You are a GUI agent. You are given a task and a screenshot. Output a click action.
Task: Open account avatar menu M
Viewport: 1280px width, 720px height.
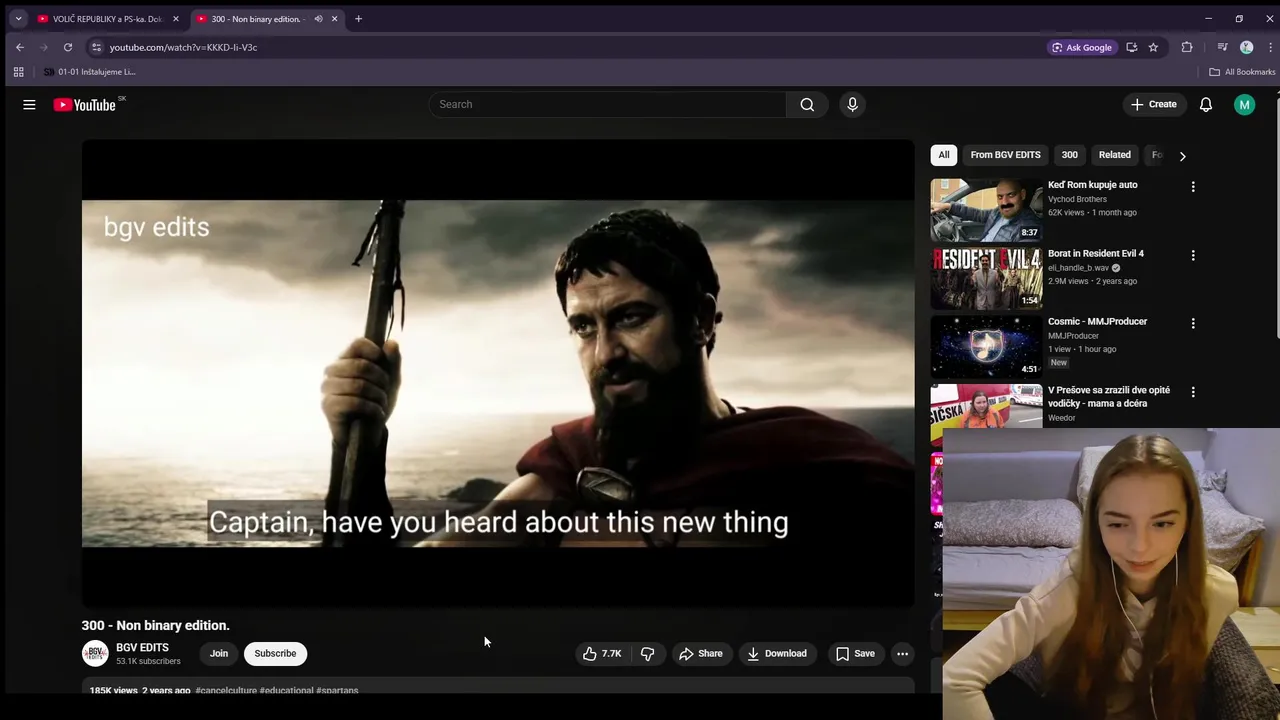[x=1244, y=104]
